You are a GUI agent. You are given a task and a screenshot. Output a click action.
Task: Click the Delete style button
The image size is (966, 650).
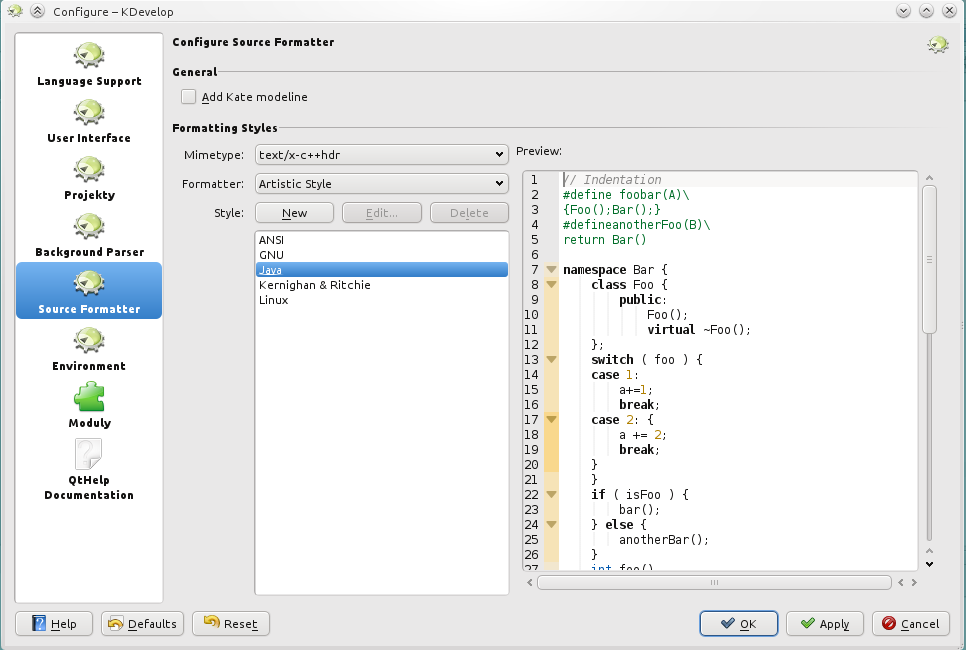(x=469, y=213)
